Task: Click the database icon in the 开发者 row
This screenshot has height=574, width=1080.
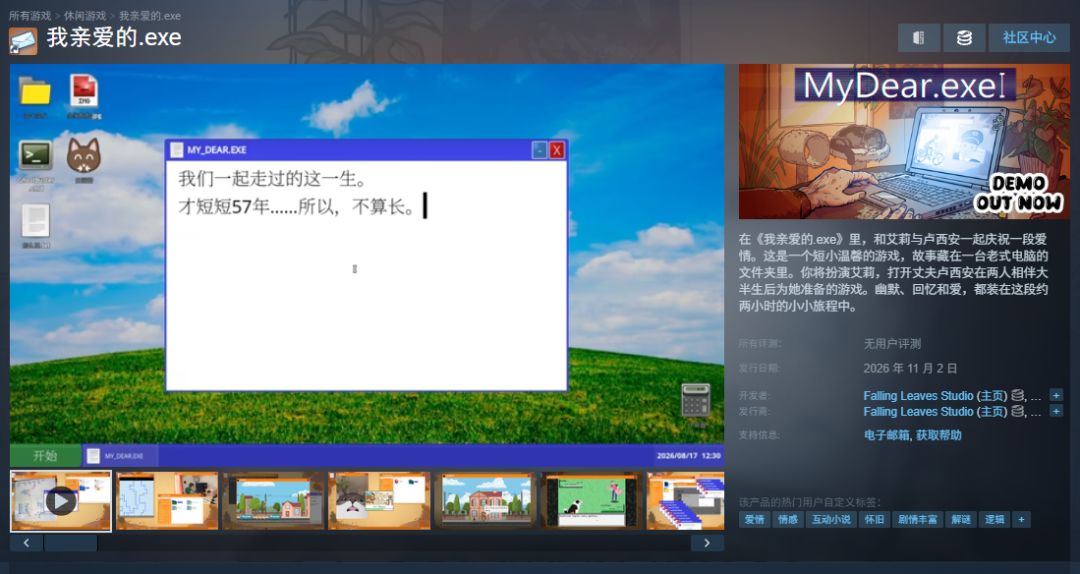Action: (1017, 396)
